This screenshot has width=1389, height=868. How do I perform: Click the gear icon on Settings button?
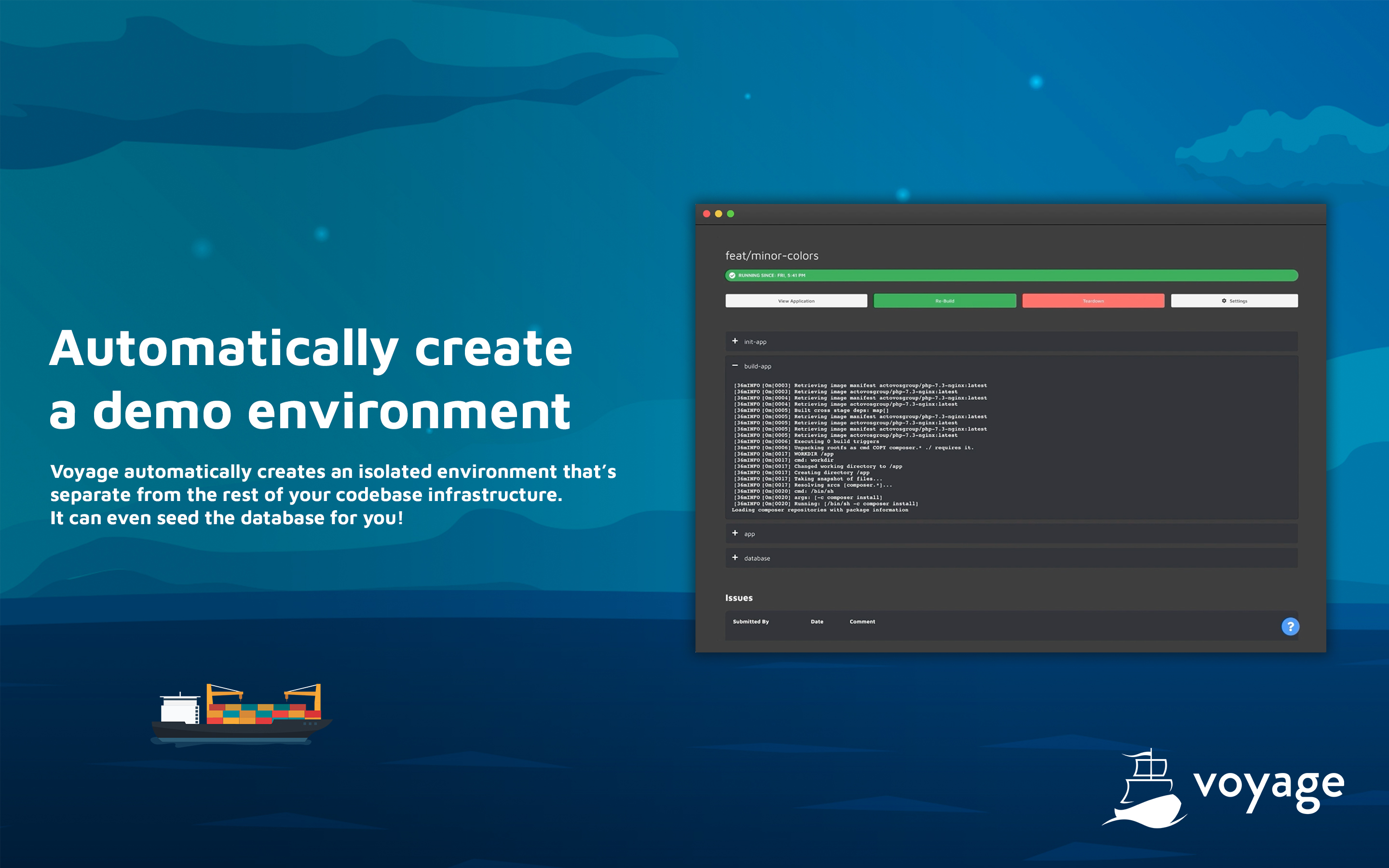coord(1224,301)
